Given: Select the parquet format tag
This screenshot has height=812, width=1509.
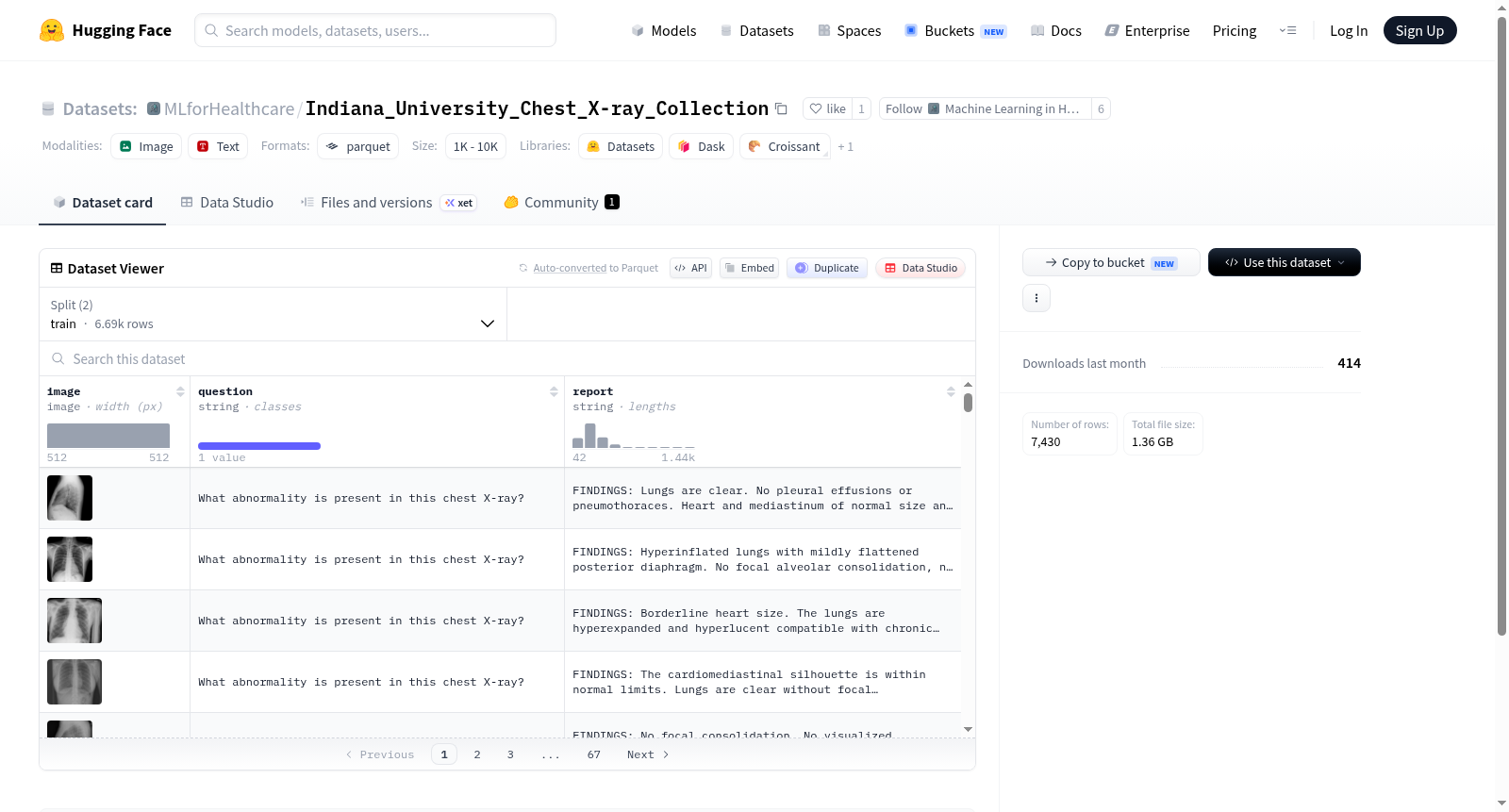Looking at the screenshot, I should click(x=358, y=146).
